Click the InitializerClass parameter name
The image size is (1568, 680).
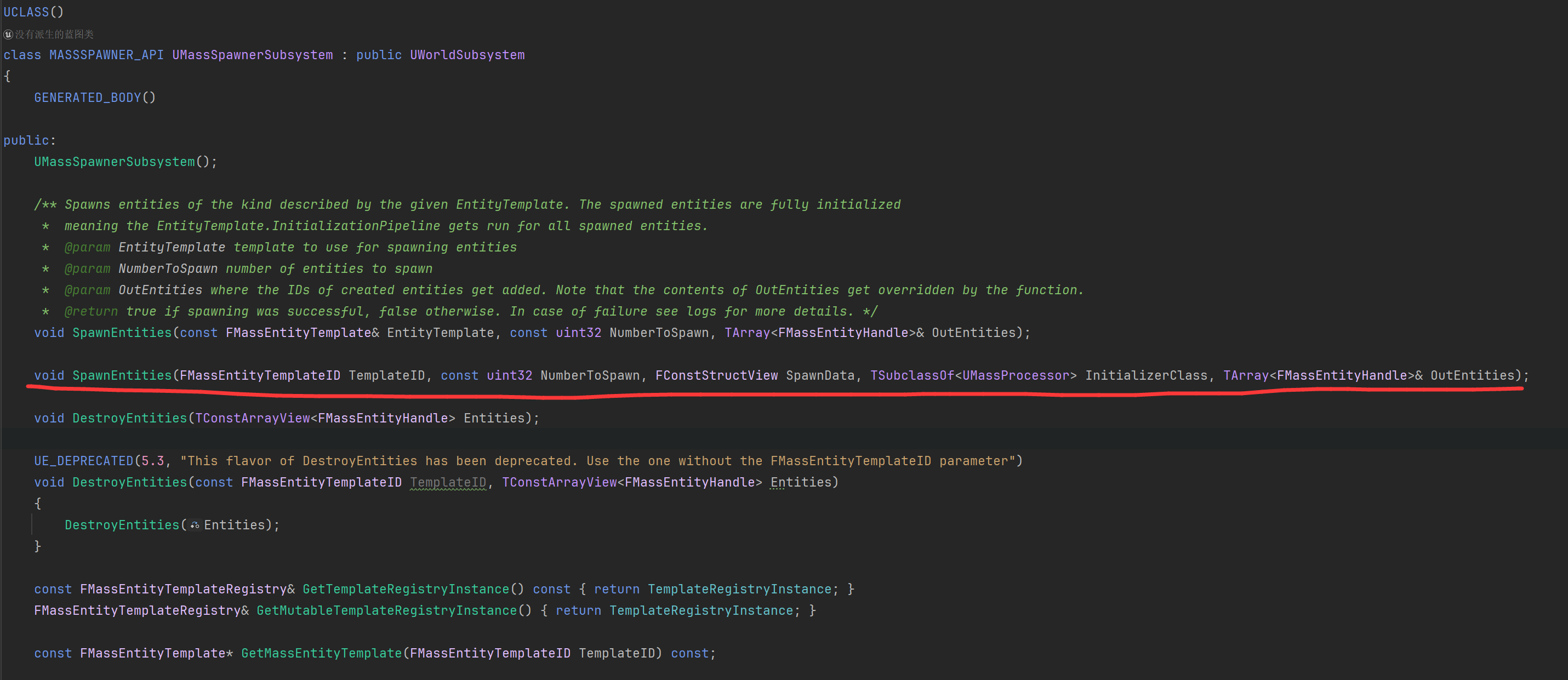1146,375
